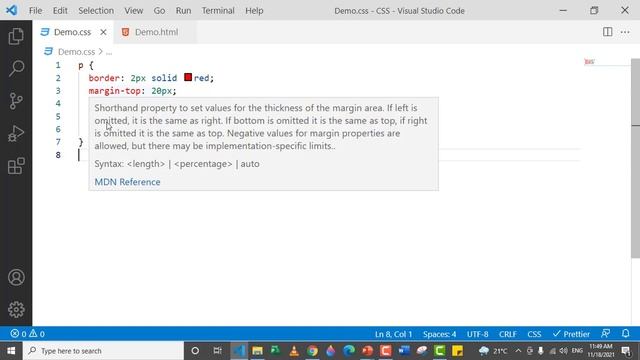
Task: Open VLC media player from taskbar
Action: click(294, 351)
